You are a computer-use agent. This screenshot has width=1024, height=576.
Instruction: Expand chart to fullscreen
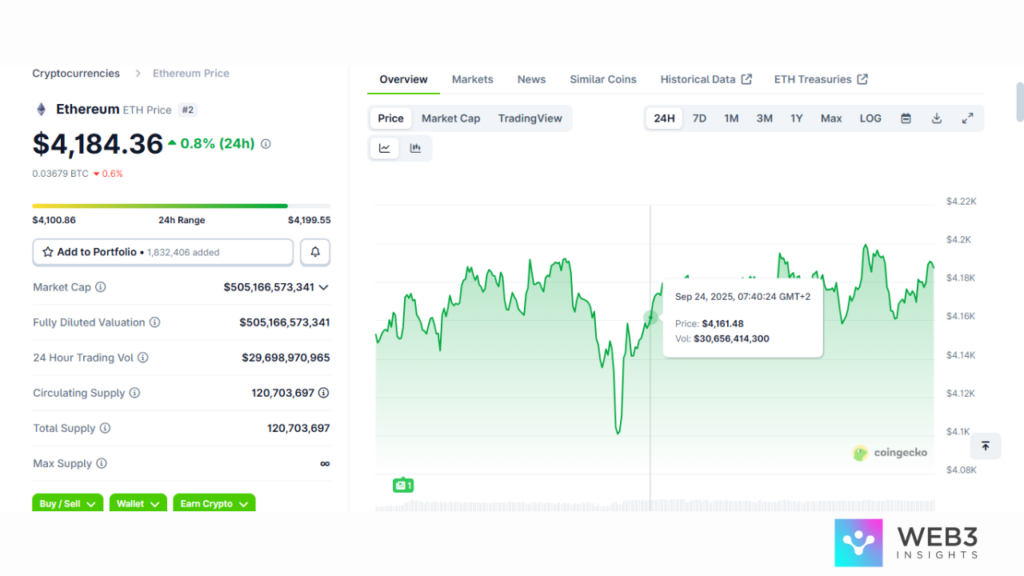[x=967, y=118]
